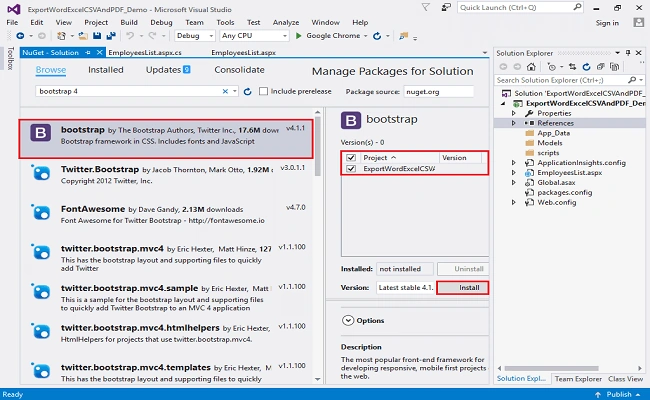Click the New Project toolbar icon
This screenshot has width=650, height=400.
coord(61,36)
